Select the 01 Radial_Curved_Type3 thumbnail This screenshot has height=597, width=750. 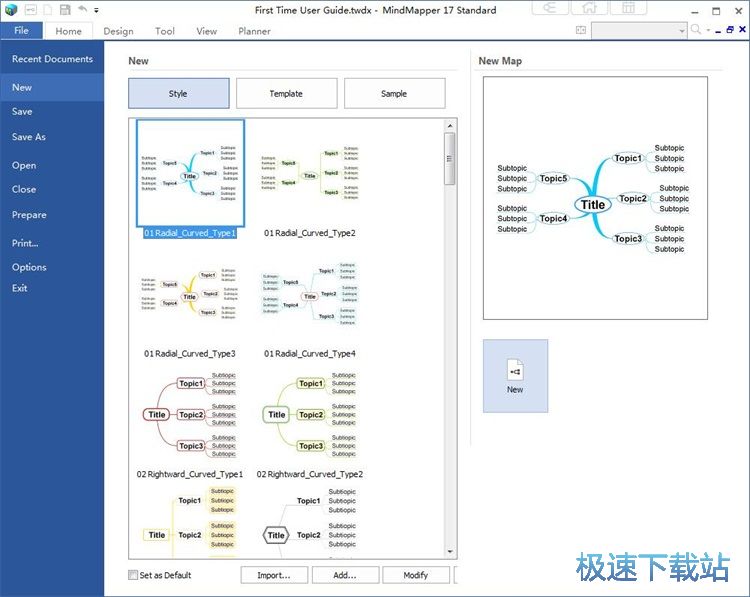190,294
